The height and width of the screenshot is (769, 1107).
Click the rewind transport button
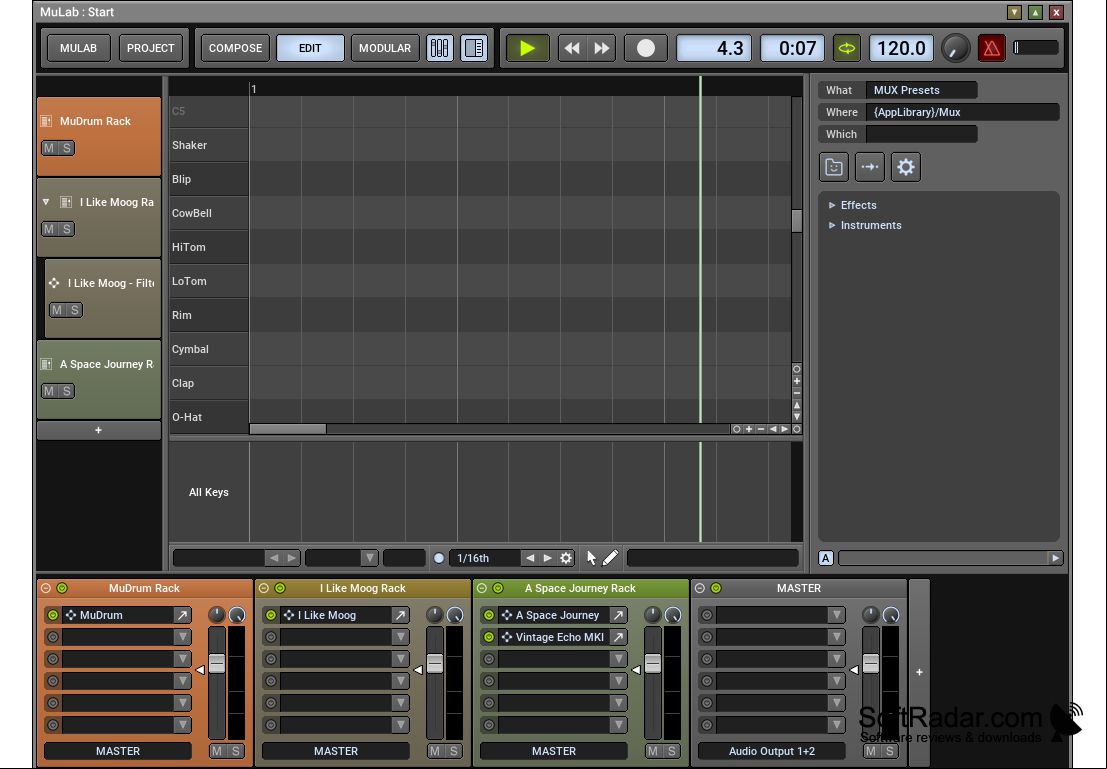(x=573, y=48)
